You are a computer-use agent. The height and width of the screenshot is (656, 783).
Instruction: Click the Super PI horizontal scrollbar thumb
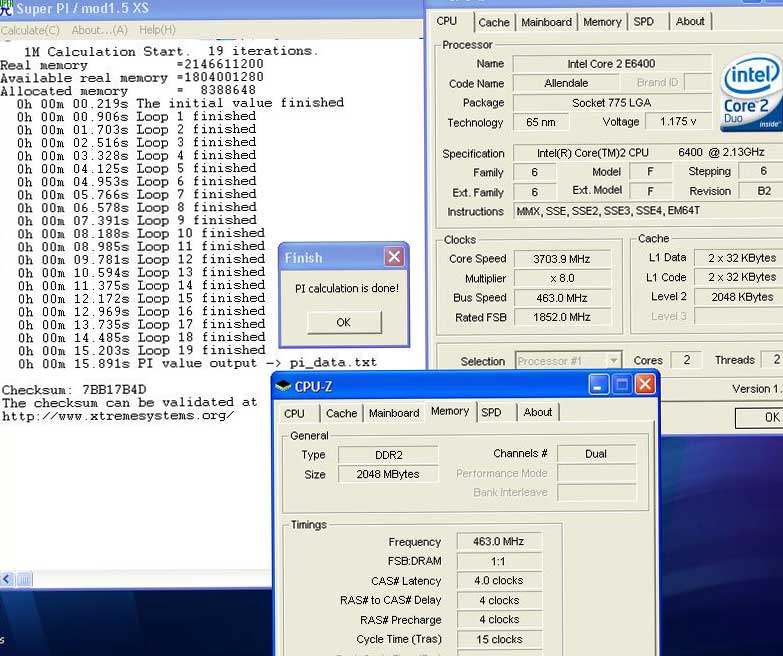point(24,579)
